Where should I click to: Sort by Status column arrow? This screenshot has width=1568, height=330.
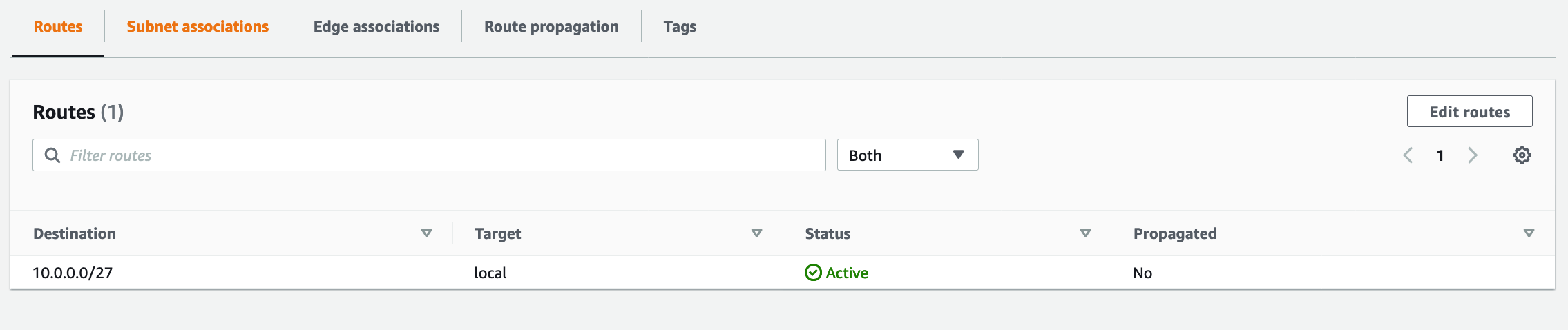pyautogui.click(x=1085, y=233)
